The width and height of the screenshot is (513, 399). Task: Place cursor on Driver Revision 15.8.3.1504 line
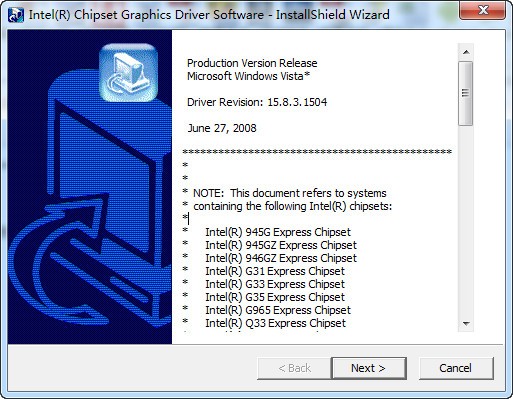pyautogui.click(x=257, y=102)
